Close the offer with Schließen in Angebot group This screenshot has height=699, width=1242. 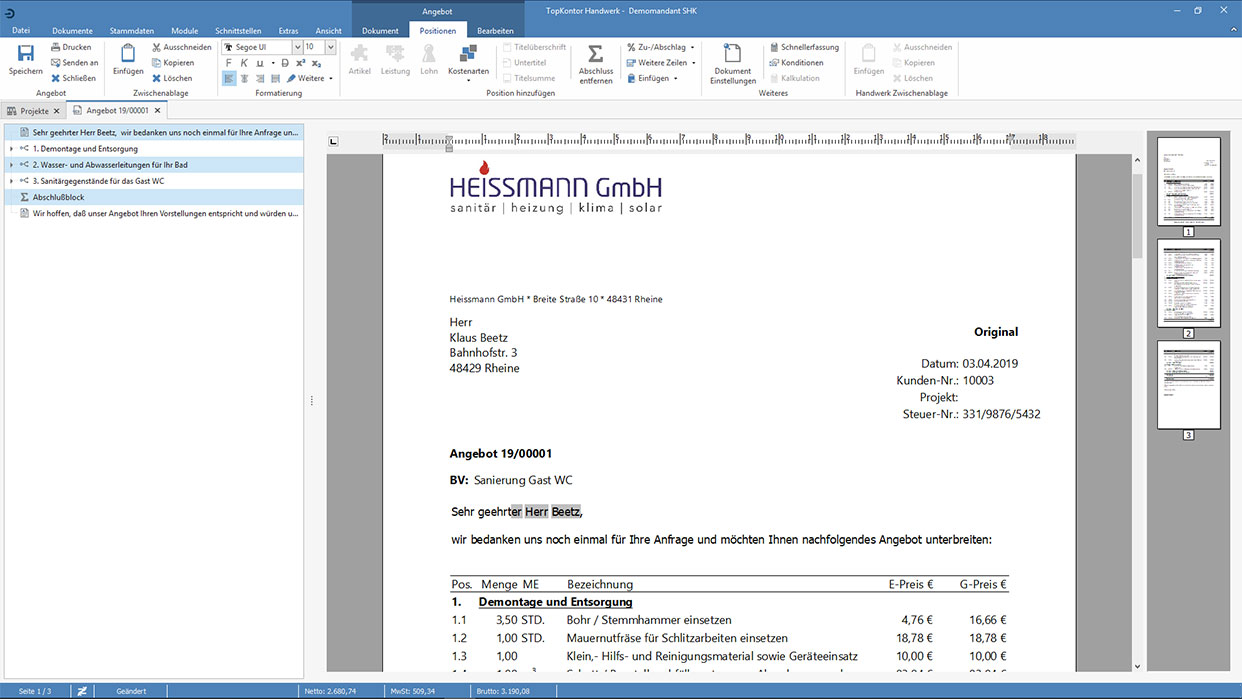click(73, 78)
